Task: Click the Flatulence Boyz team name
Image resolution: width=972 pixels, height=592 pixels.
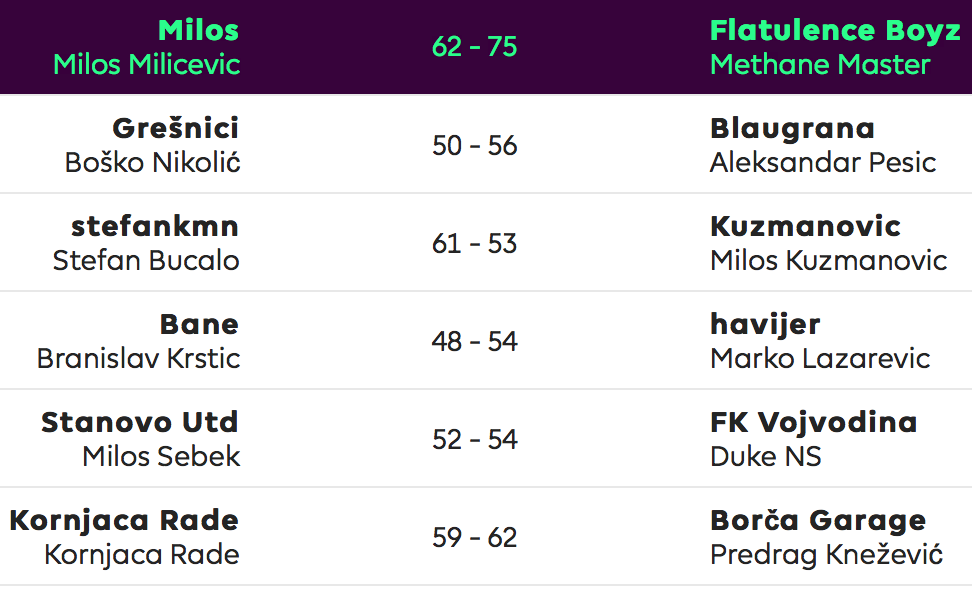Action: click(835, 30)
